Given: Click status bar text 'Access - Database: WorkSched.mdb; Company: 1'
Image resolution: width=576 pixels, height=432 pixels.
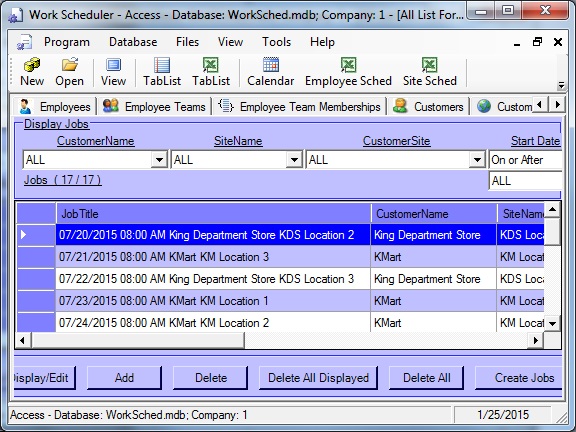Looking at the screenshot, I should point(129,415).
